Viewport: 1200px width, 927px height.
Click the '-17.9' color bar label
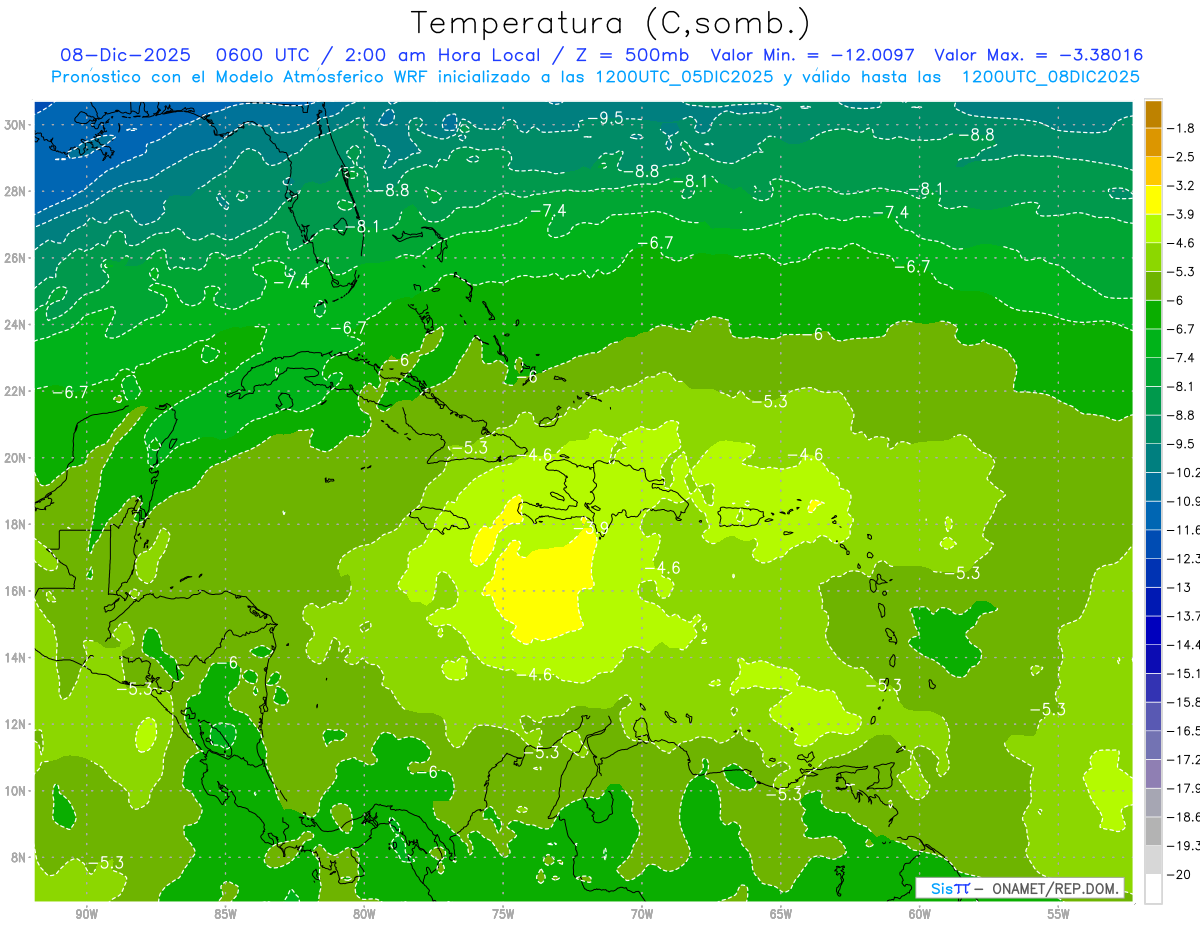pyautogui.click(x=1184, y=789)
